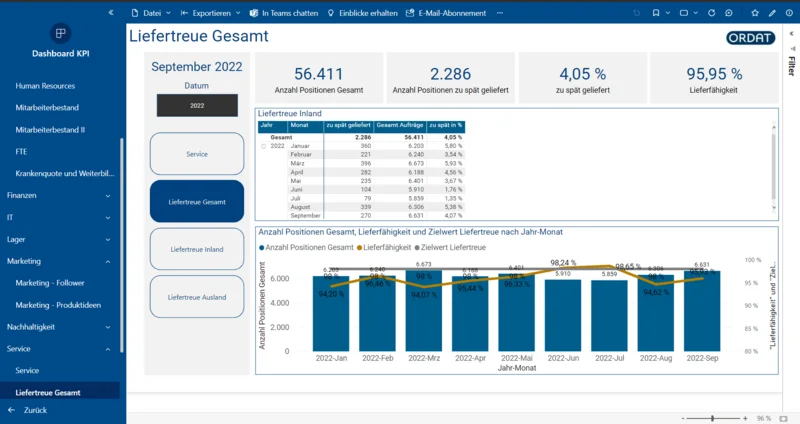
Task: Open E-Mail-Abonnement
Action: tap(446, 13)
